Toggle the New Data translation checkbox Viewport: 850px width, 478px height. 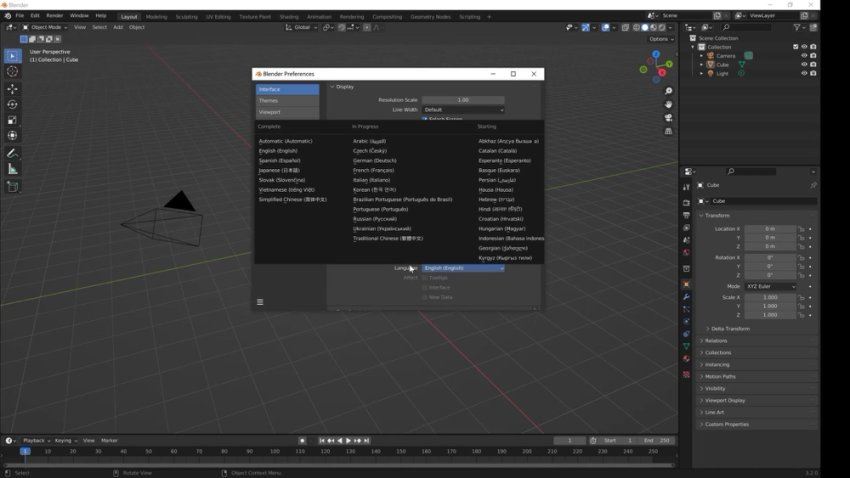point(424,297)
